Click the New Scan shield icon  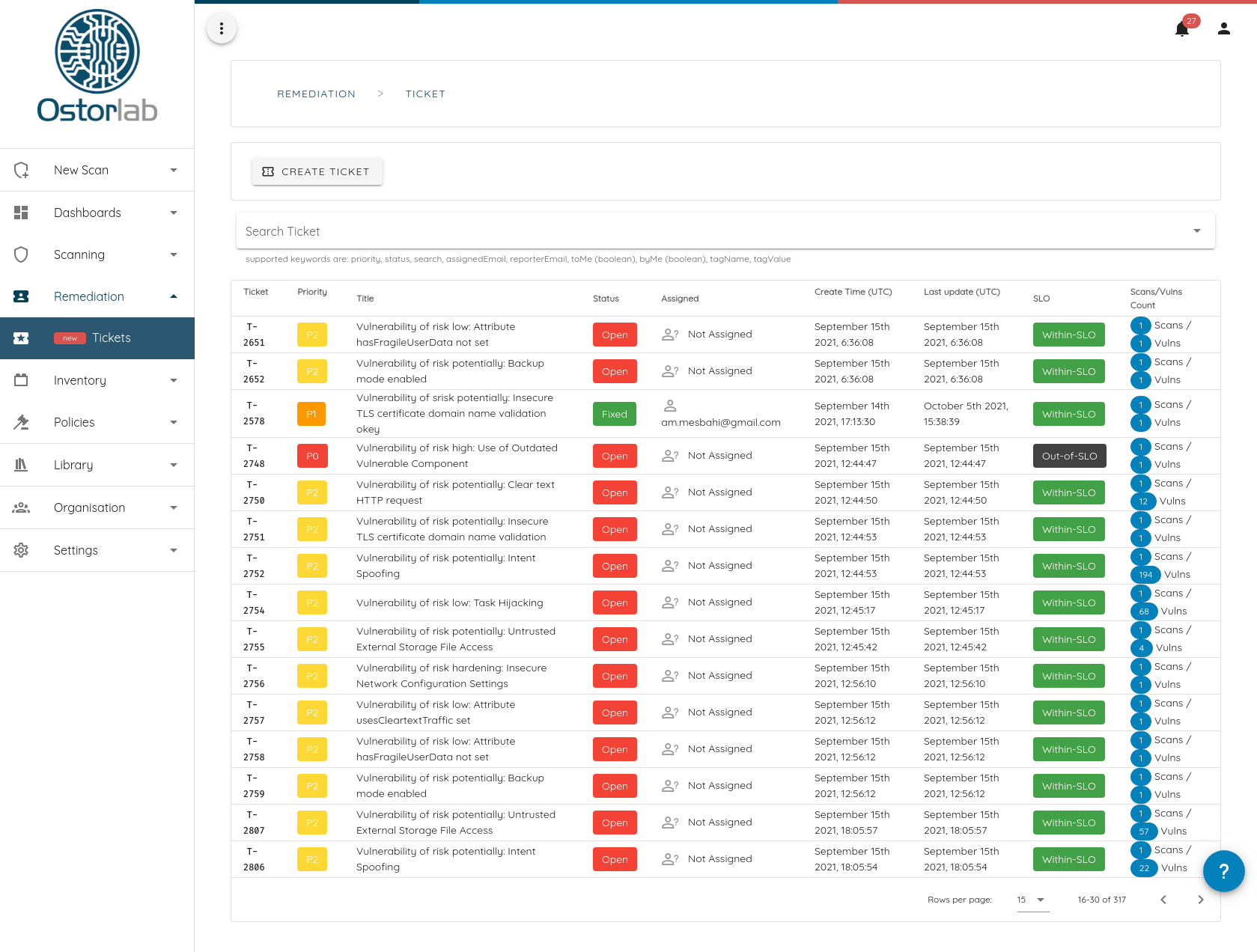point(22,171)
